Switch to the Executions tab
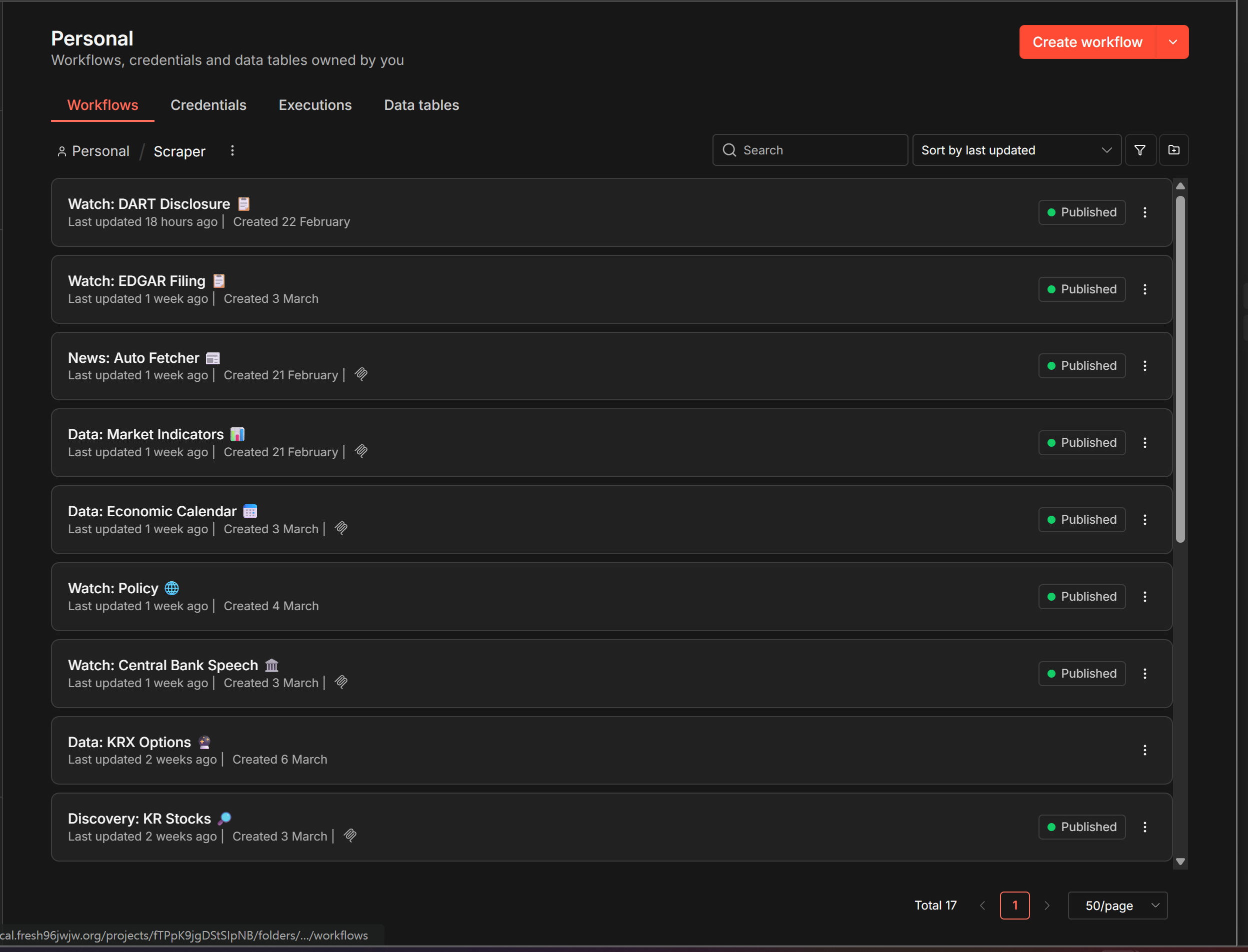Screen dimensions: 1248x952 (x=314, y=105)
